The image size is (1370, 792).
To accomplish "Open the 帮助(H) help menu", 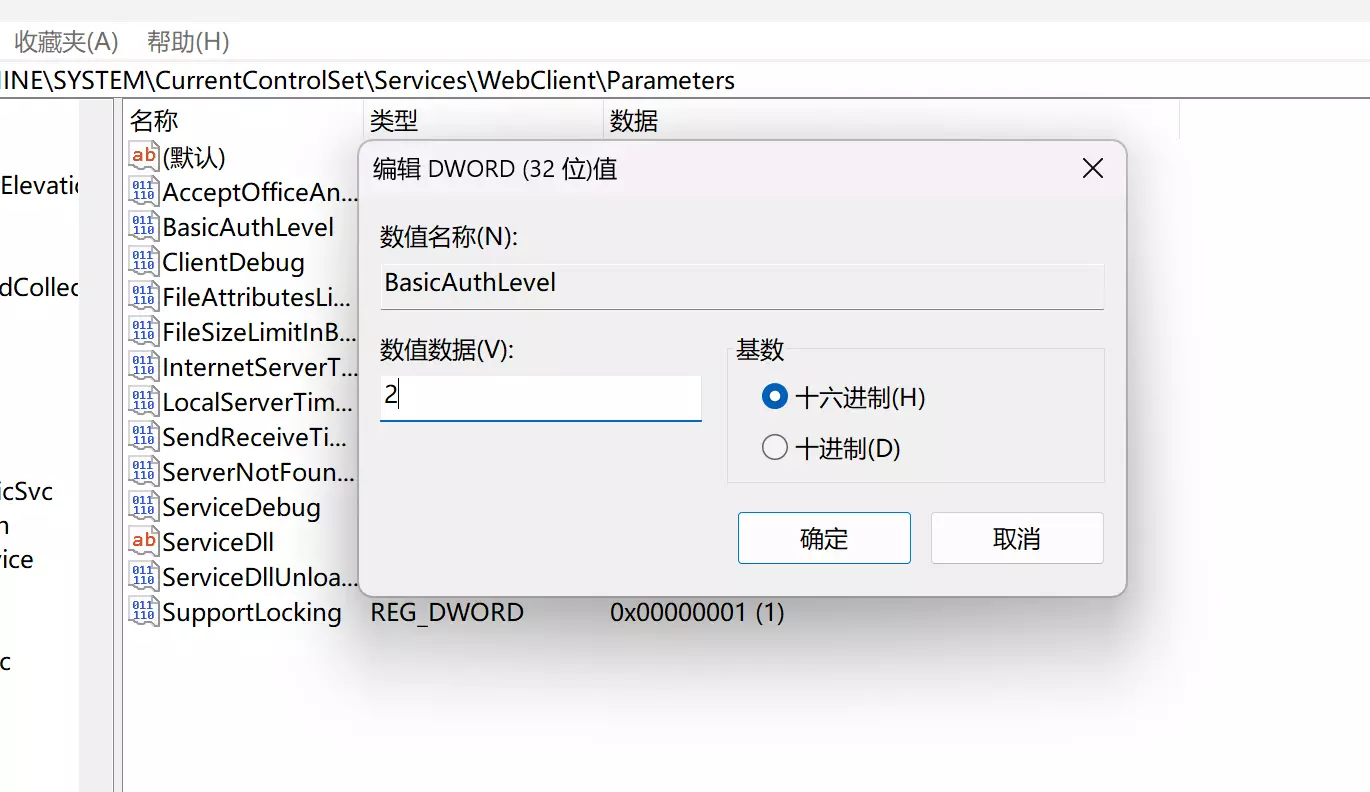I will click(188, 42).
